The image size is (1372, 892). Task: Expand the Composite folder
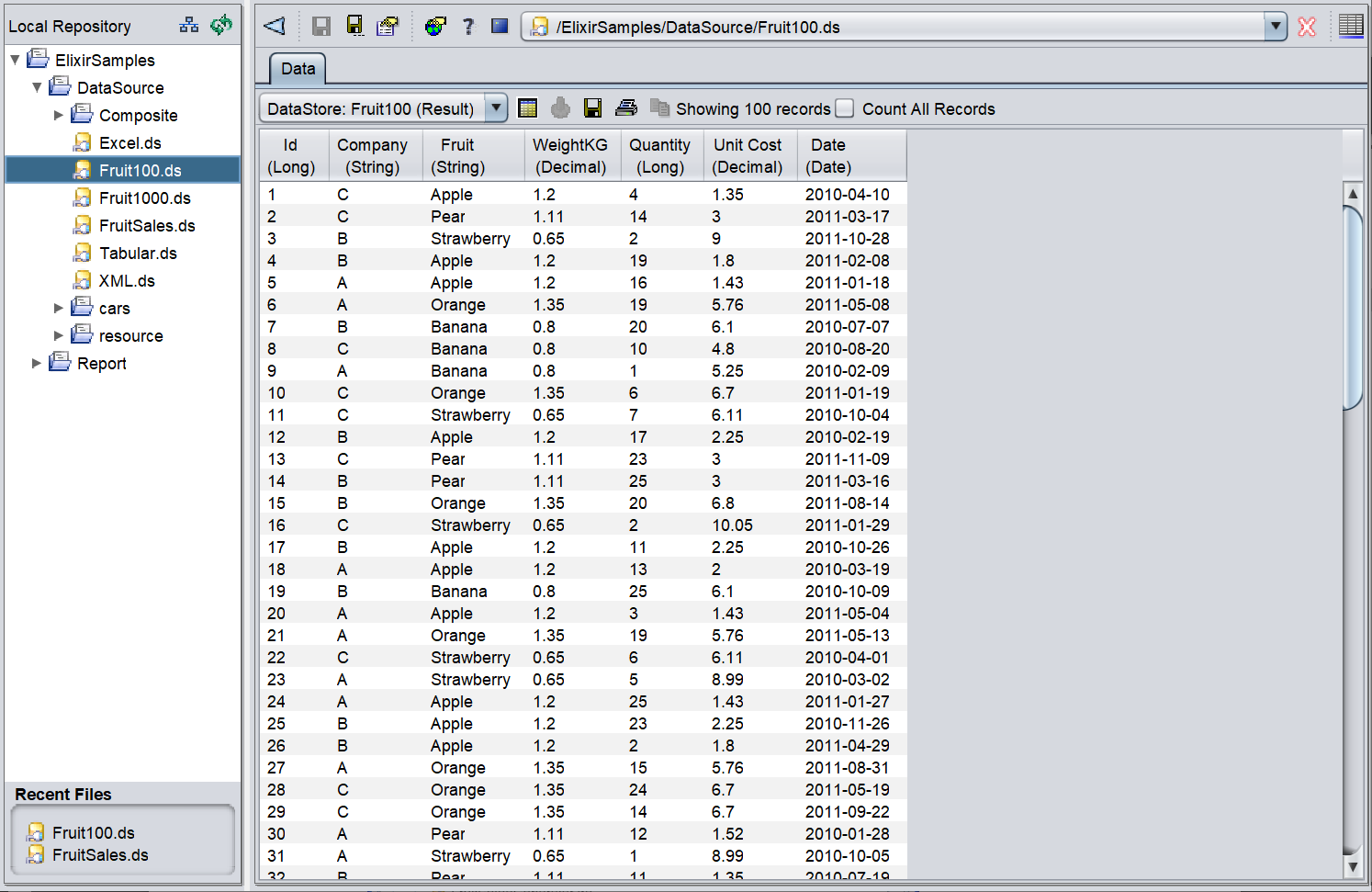click(x=59, y=116)
